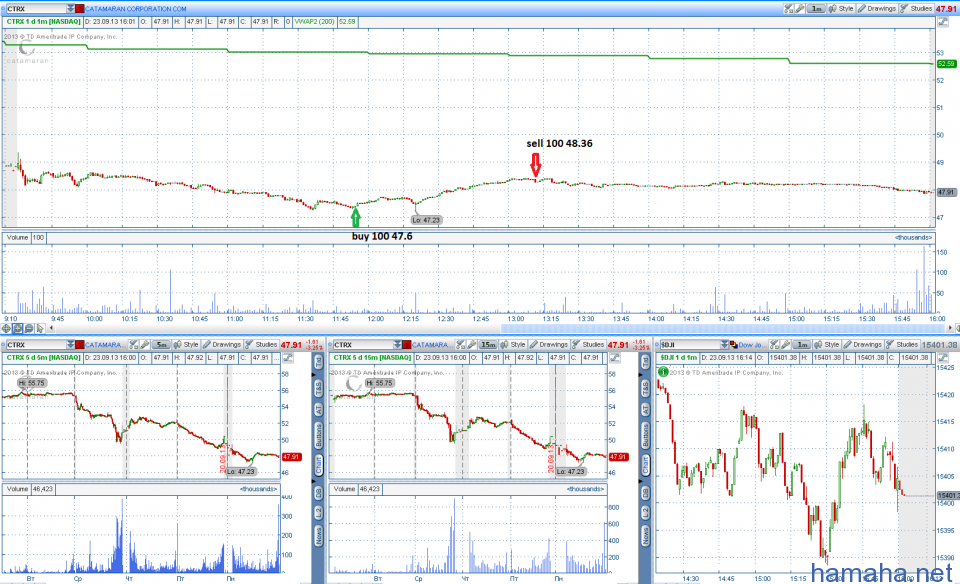Click the left scroll arrow of main chart scrollbar
This screenshot has width=960, height=584.
(51, 329)
